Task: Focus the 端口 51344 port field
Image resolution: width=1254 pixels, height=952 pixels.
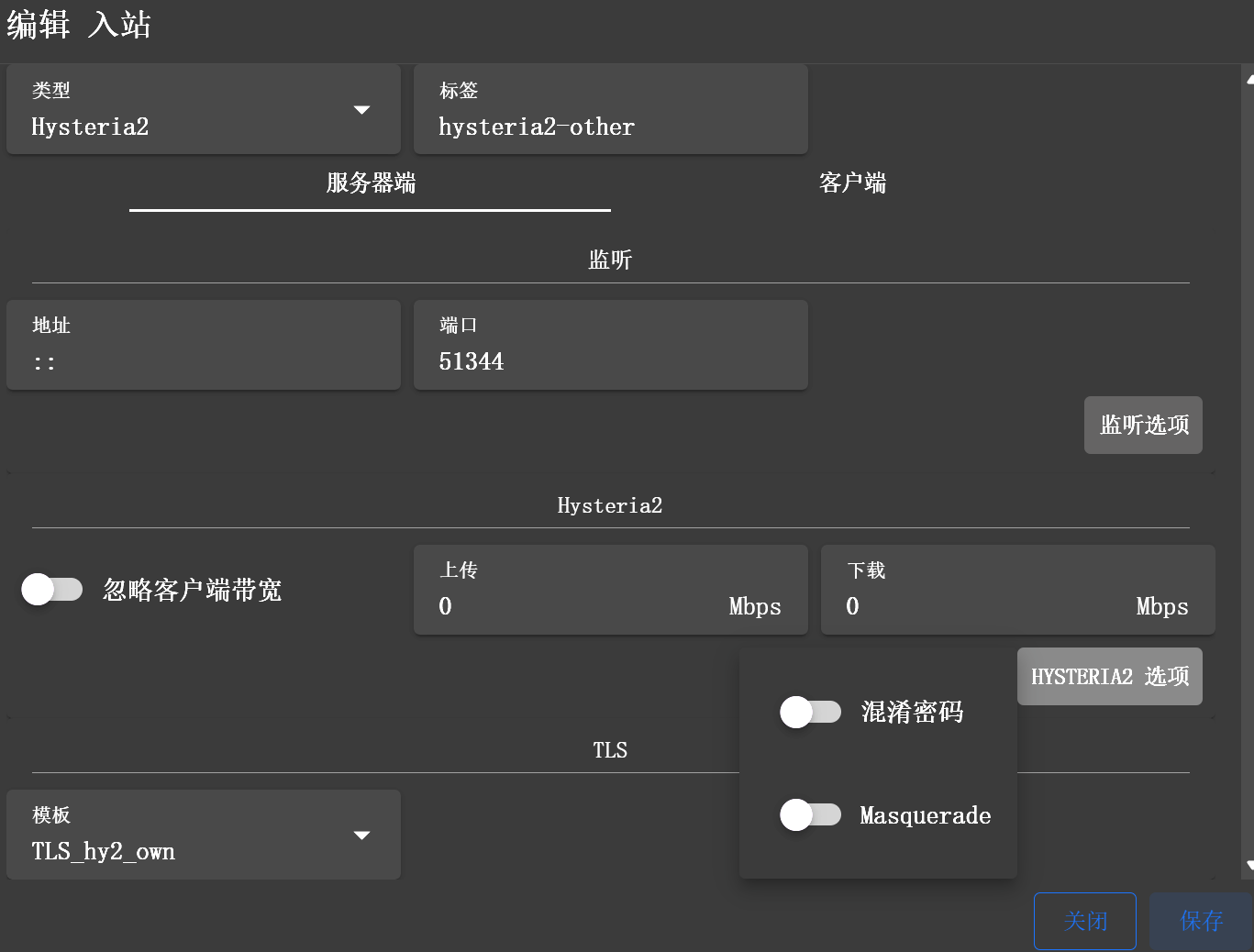Action: pos(610,361)
